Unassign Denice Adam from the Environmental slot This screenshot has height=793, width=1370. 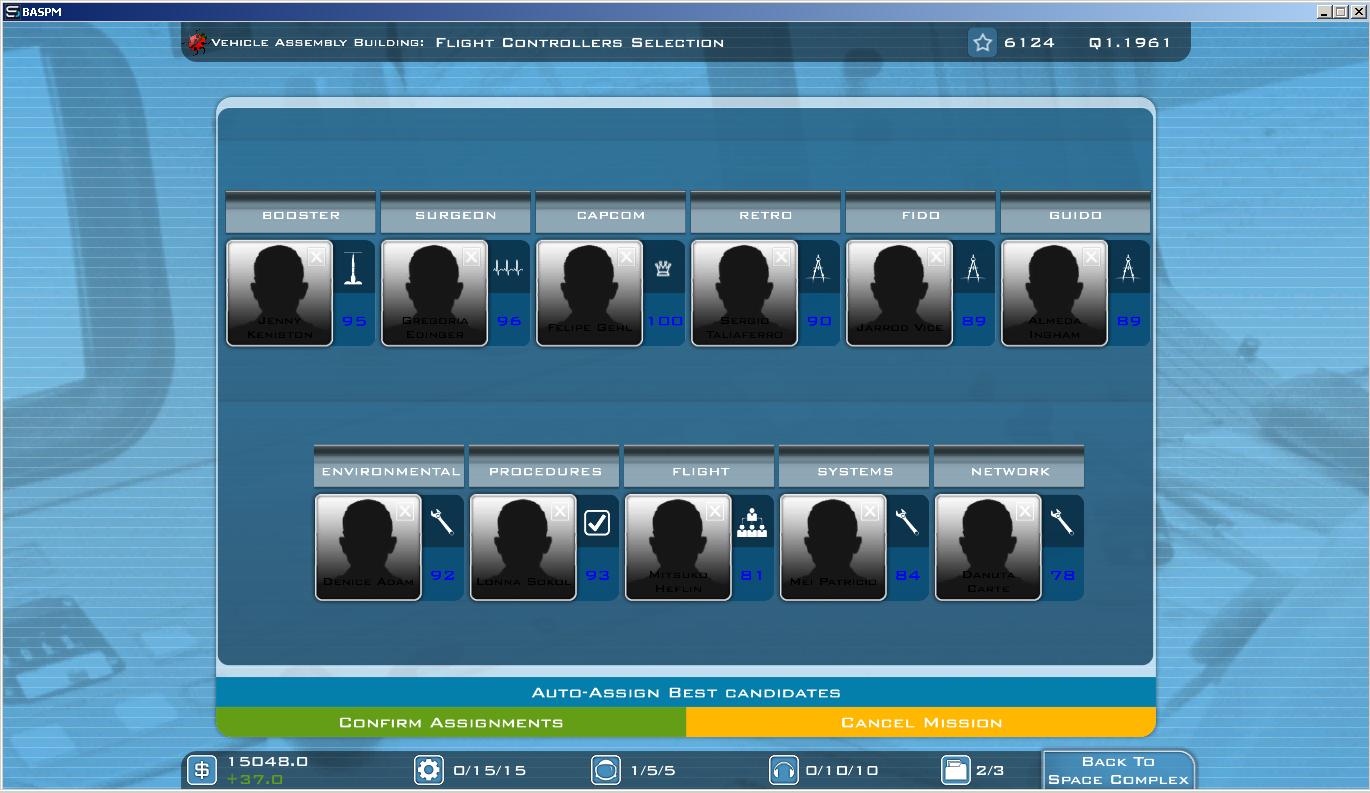[x=404, y=512]
